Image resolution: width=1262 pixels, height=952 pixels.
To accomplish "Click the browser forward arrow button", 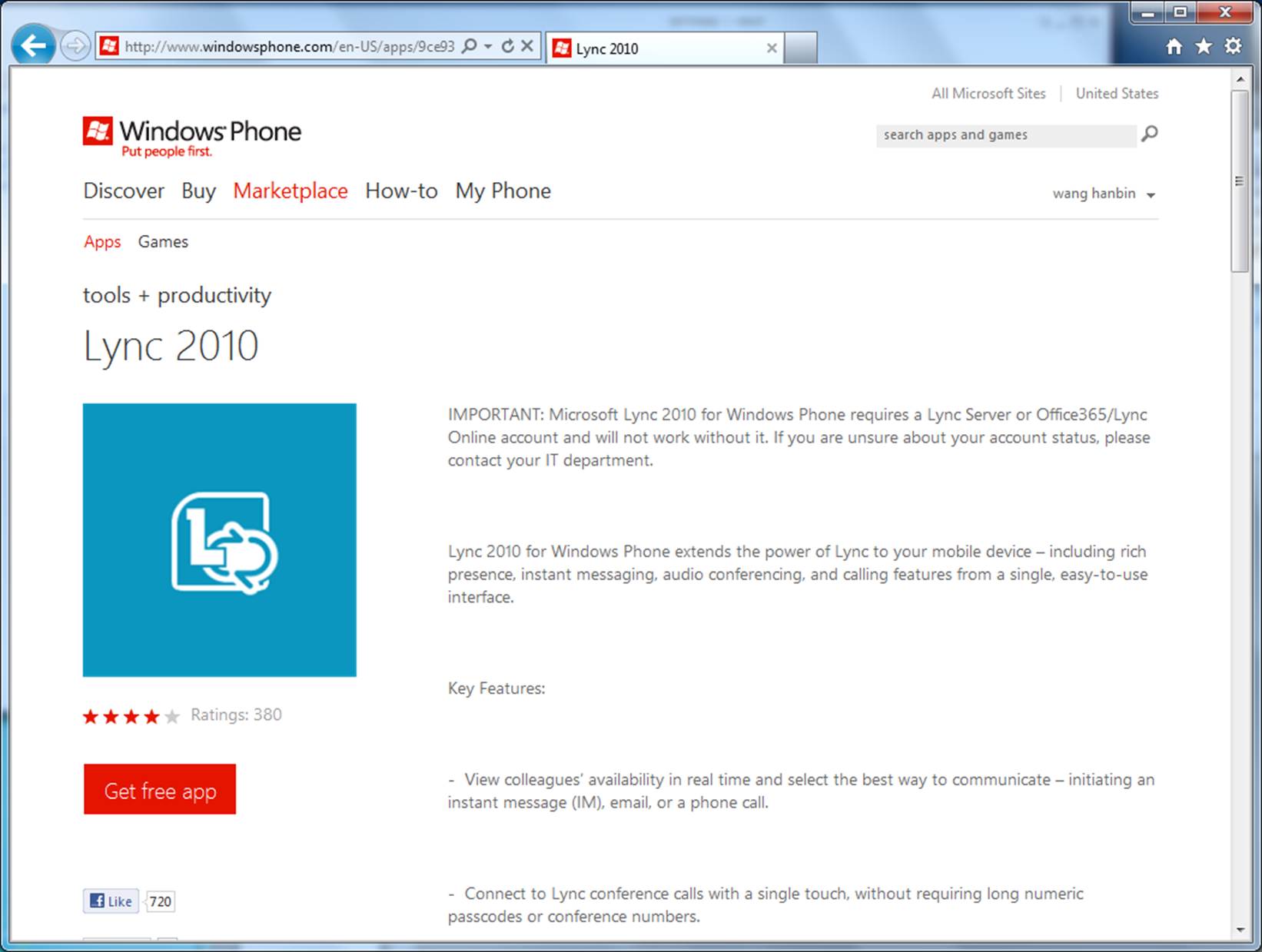I will [x=75, y=47].
